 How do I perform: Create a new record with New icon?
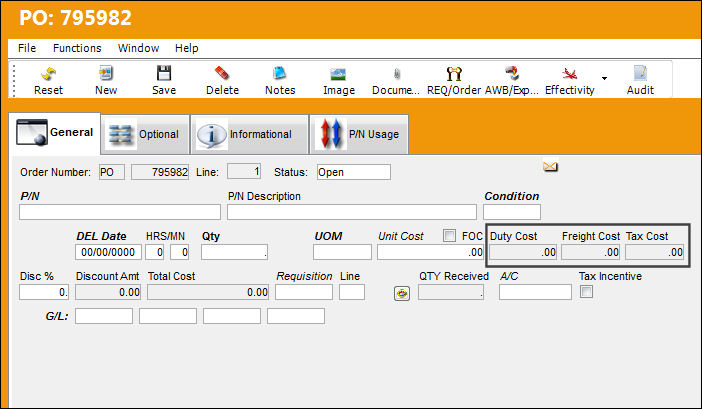click(x=106, y=73)
